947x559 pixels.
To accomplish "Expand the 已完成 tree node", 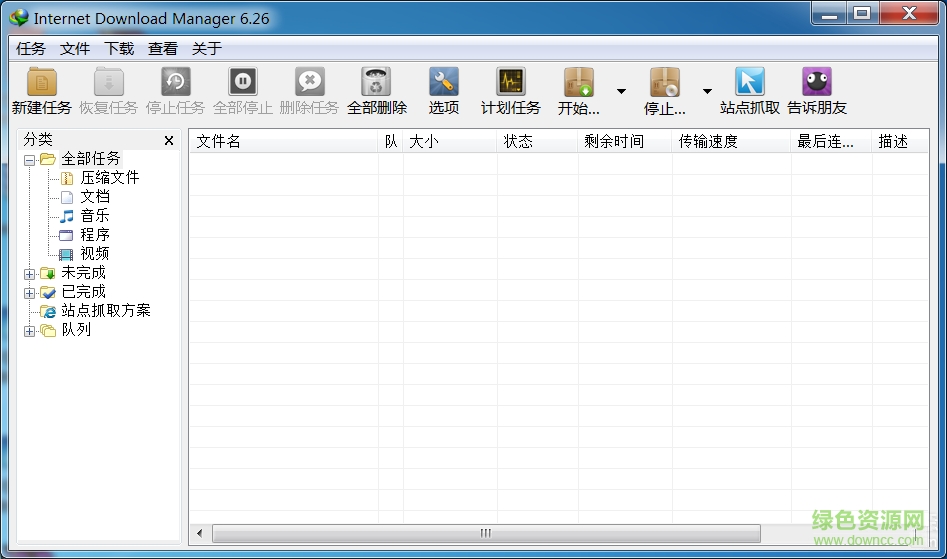I will [x=29, y=293].
